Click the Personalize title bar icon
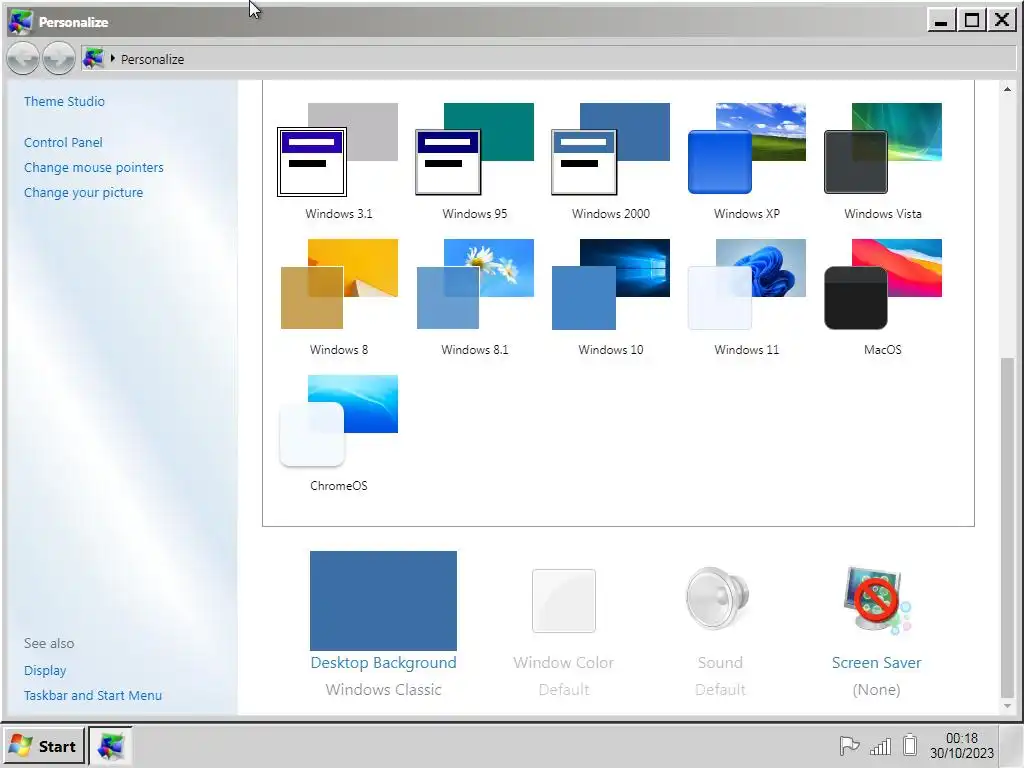The height and width of the screenshot is (768, 1024). (20, 22)
